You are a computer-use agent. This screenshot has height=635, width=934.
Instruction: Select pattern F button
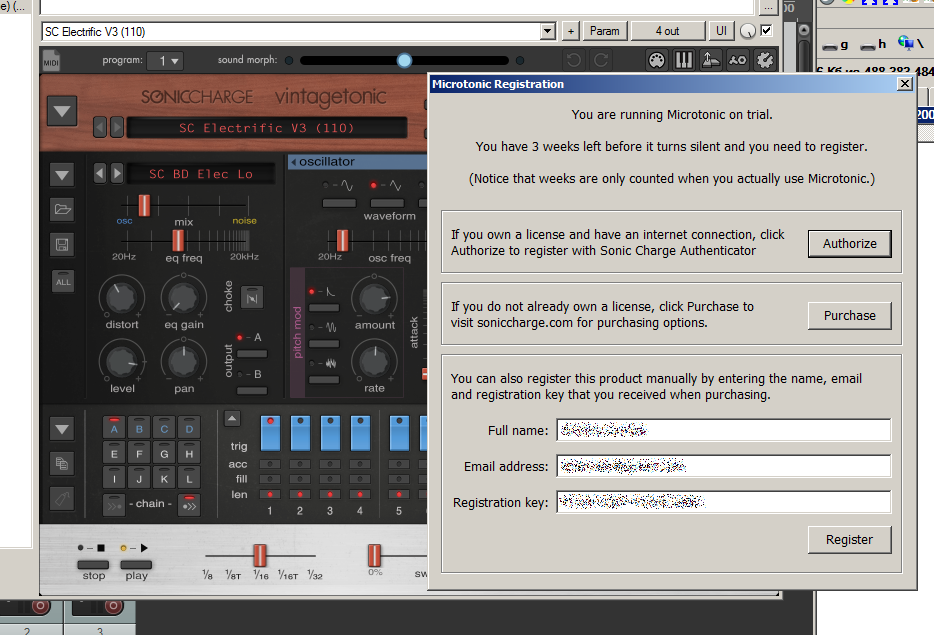139,453
